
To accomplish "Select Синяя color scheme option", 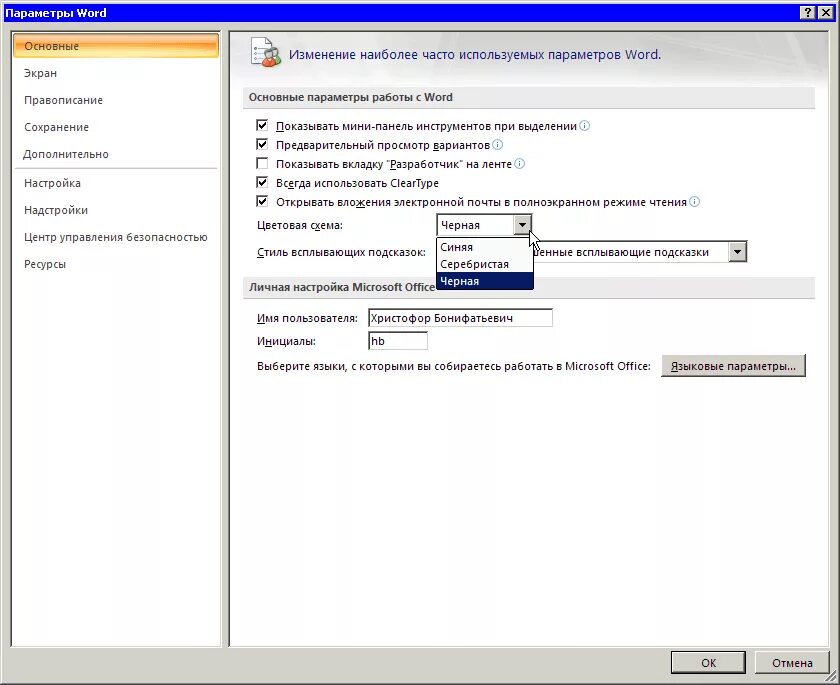I will [485, 247].
